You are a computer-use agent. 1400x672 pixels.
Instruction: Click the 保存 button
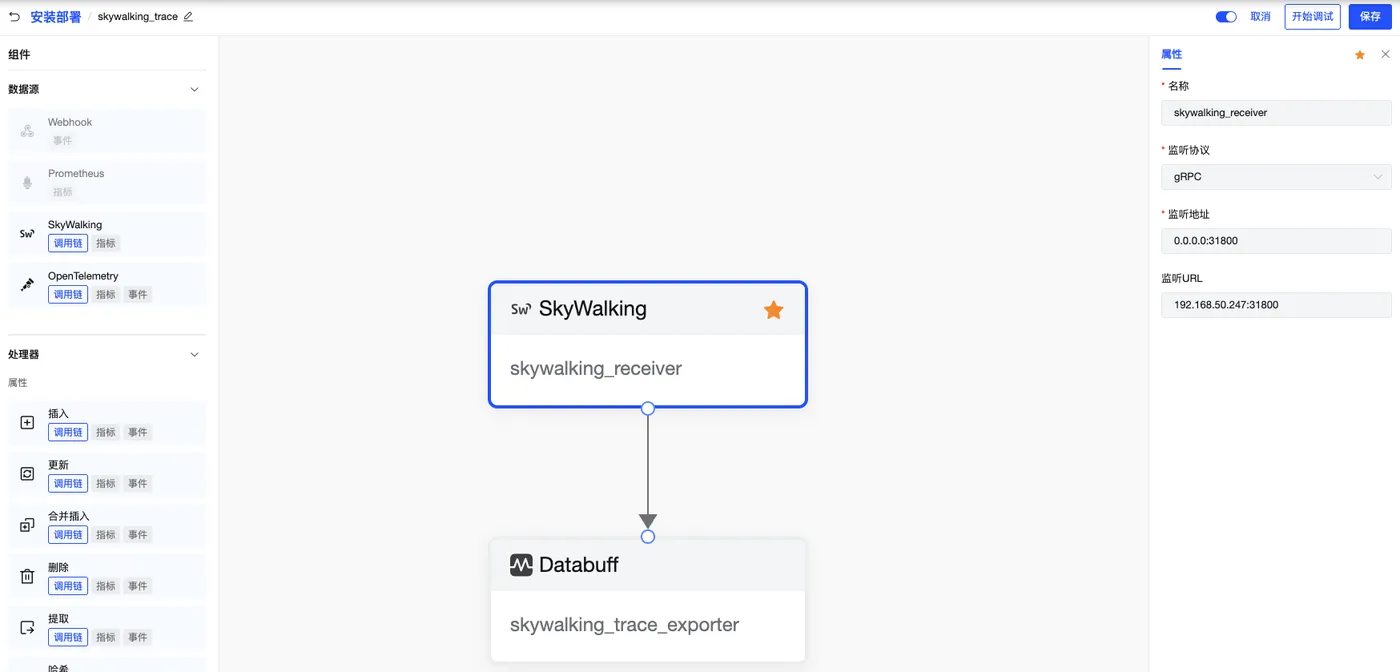point(1370,17)
